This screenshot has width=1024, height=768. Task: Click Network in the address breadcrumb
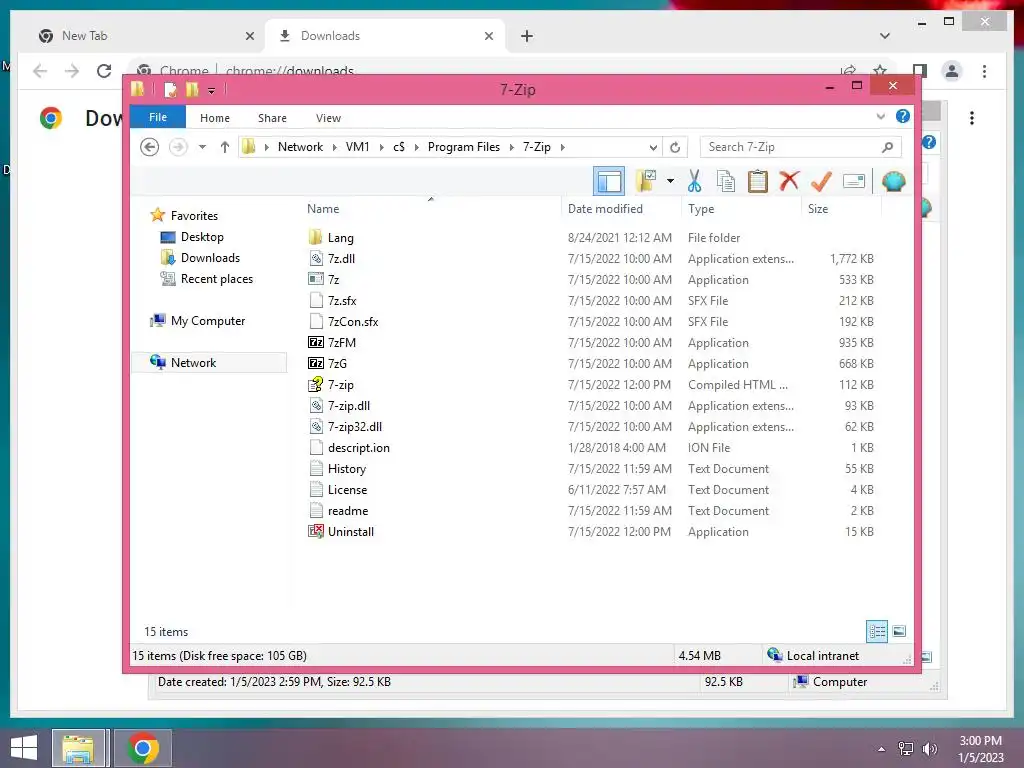tap(300, 147)
